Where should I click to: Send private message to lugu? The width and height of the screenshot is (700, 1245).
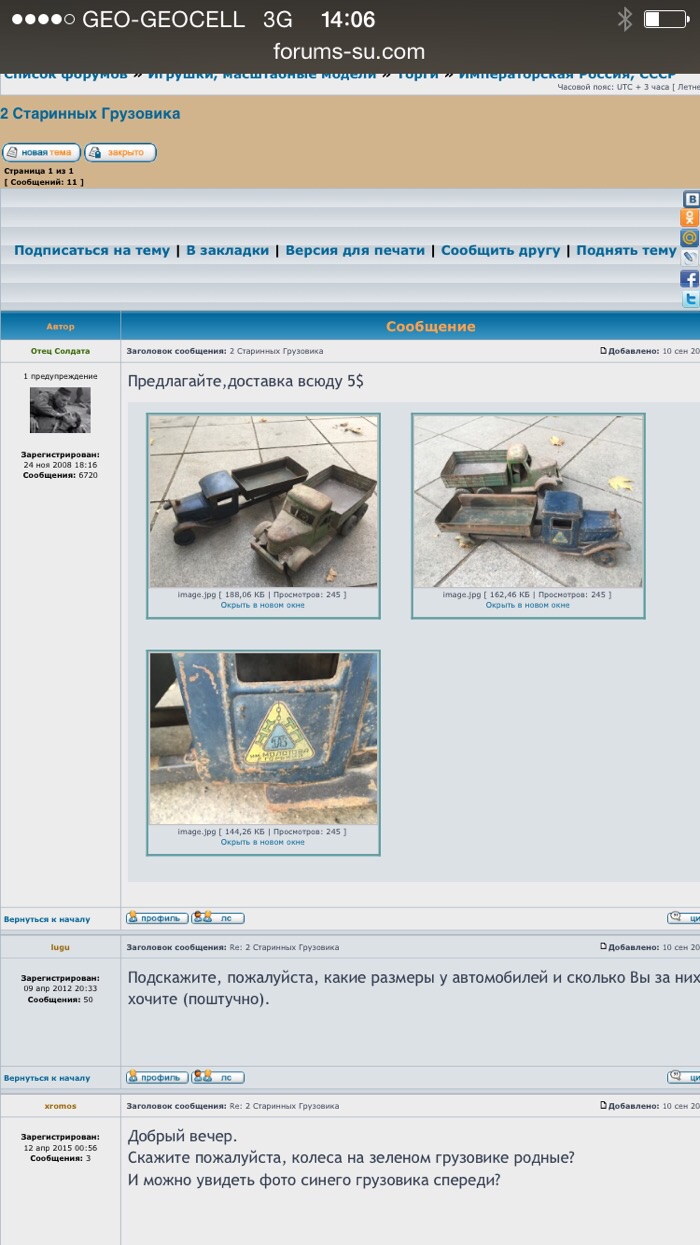click(x=218, y=1077)
